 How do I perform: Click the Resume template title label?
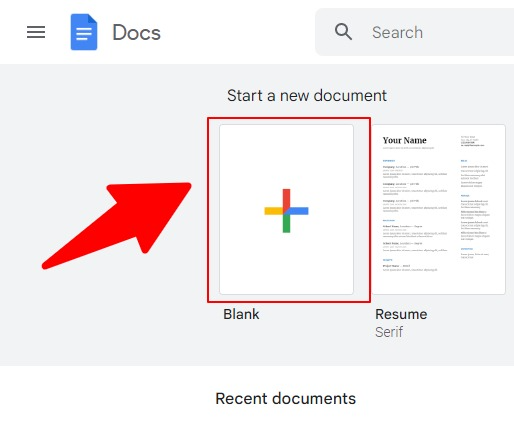(401, 314)
